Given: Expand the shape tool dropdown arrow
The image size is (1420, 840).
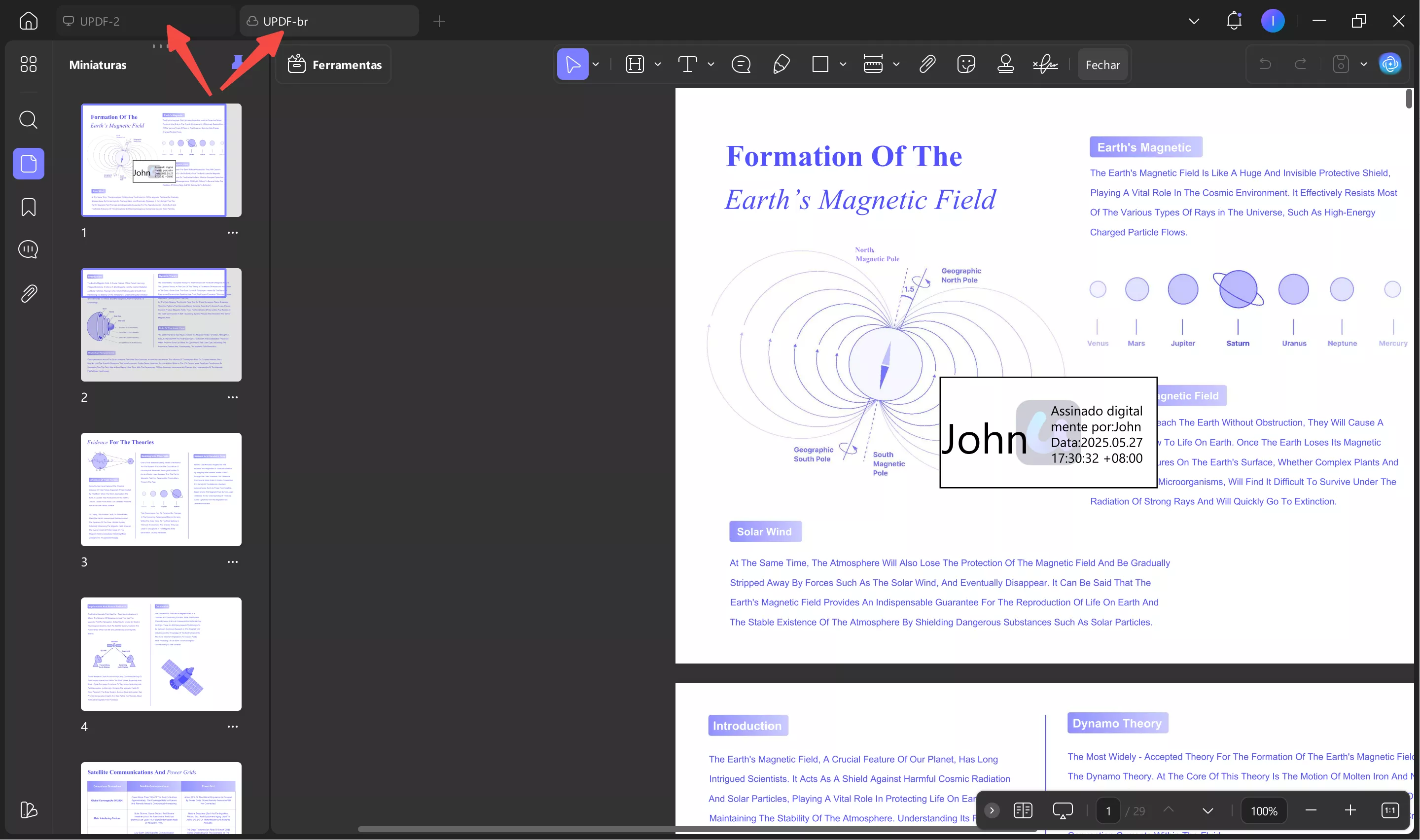Looking at the screenshot, I should (x=843, y=65).
